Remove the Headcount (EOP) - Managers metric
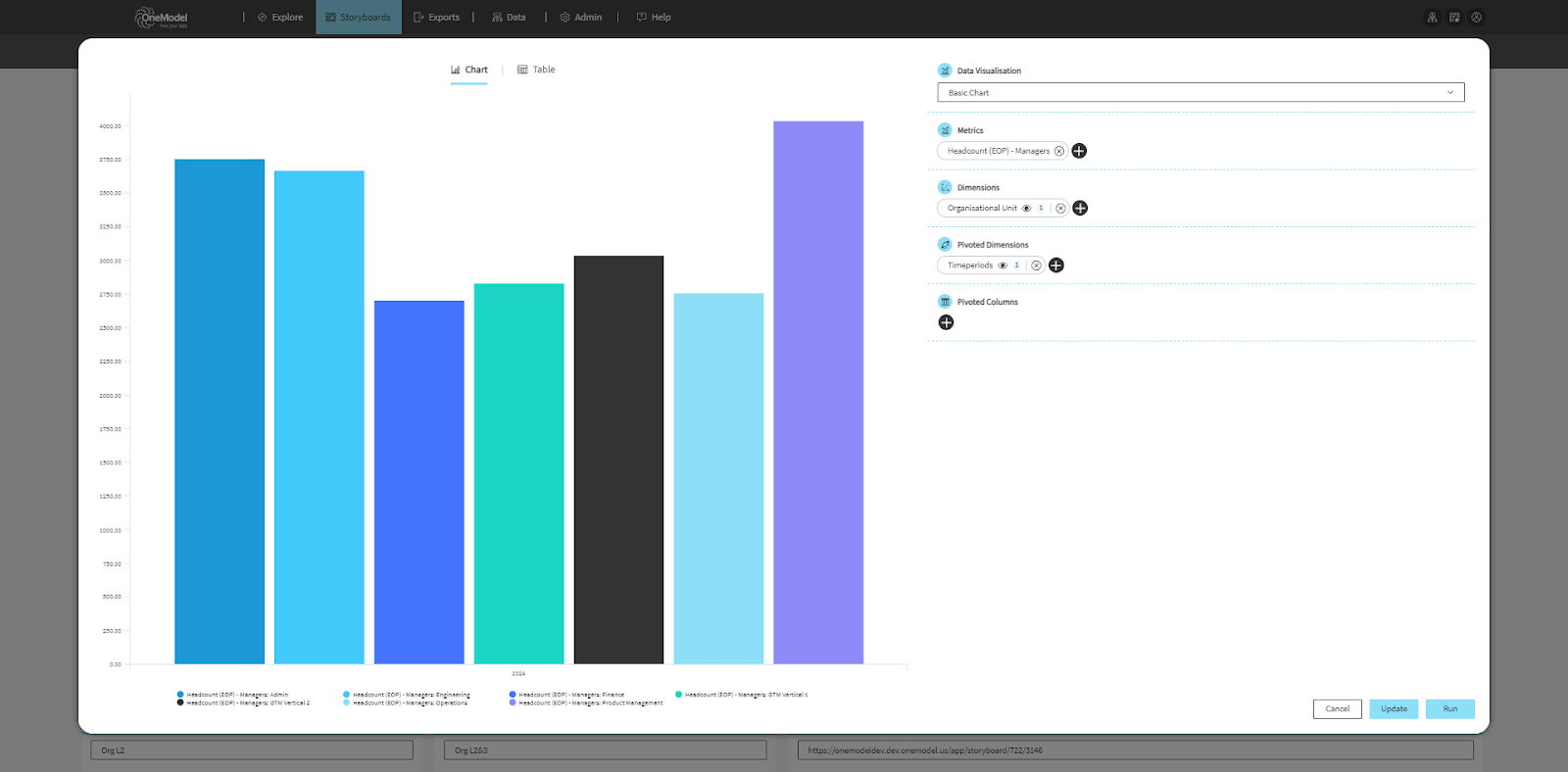The image size is (1568, 772). (1059, 151)
